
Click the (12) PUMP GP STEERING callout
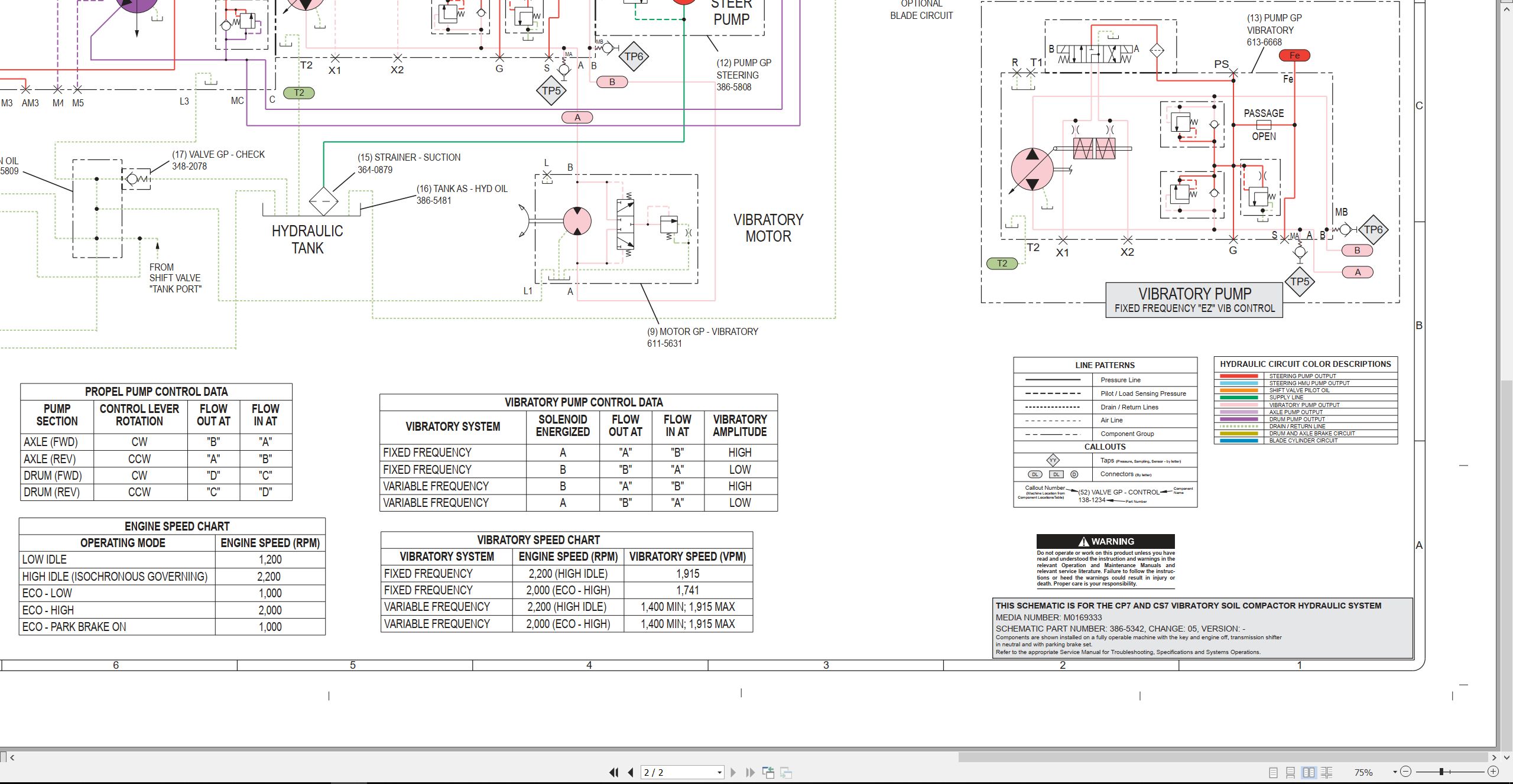(743, 75)
